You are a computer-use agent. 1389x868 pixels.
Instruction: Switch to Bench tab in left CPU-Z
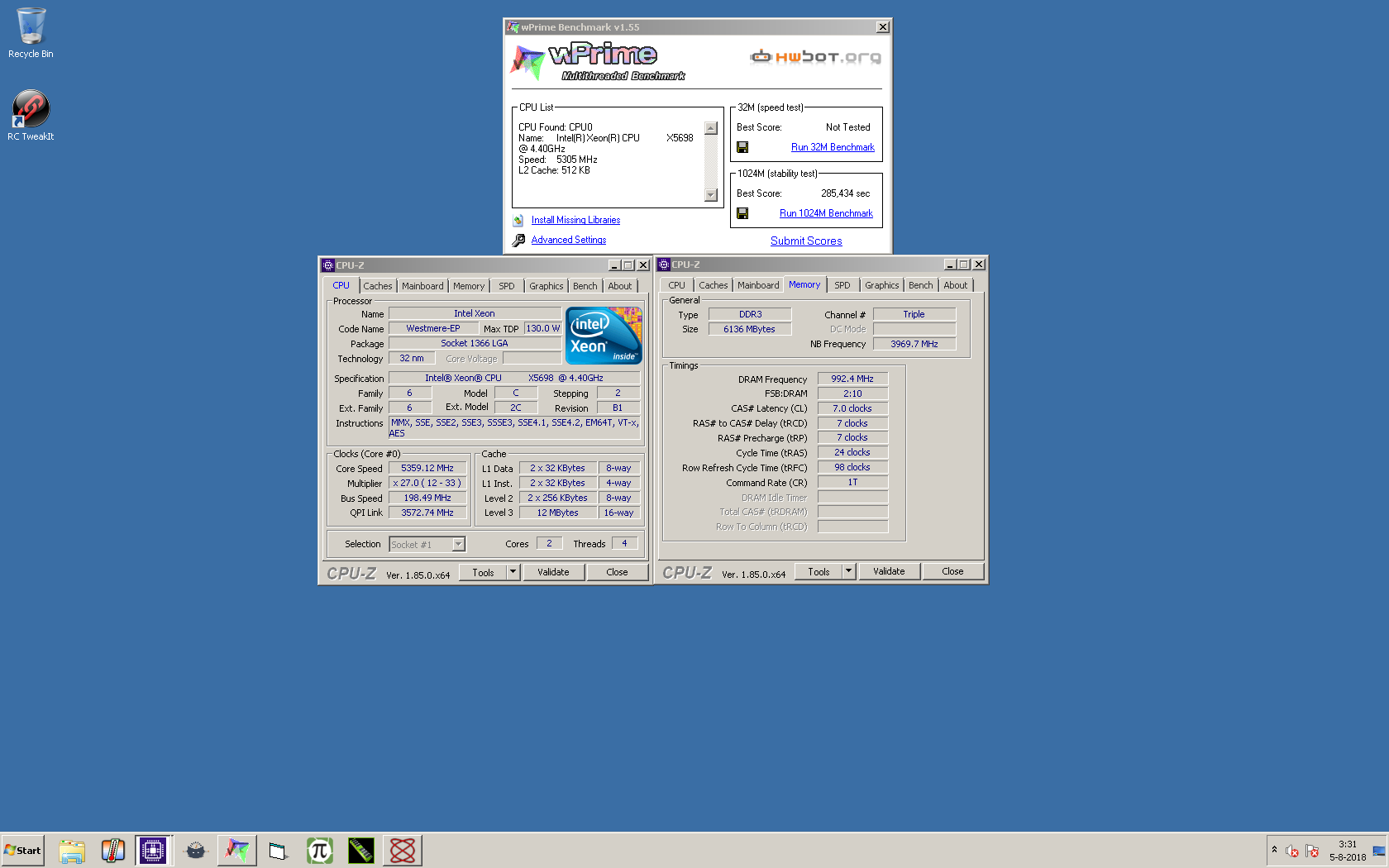pyautogui.click(x=585, y=286)
